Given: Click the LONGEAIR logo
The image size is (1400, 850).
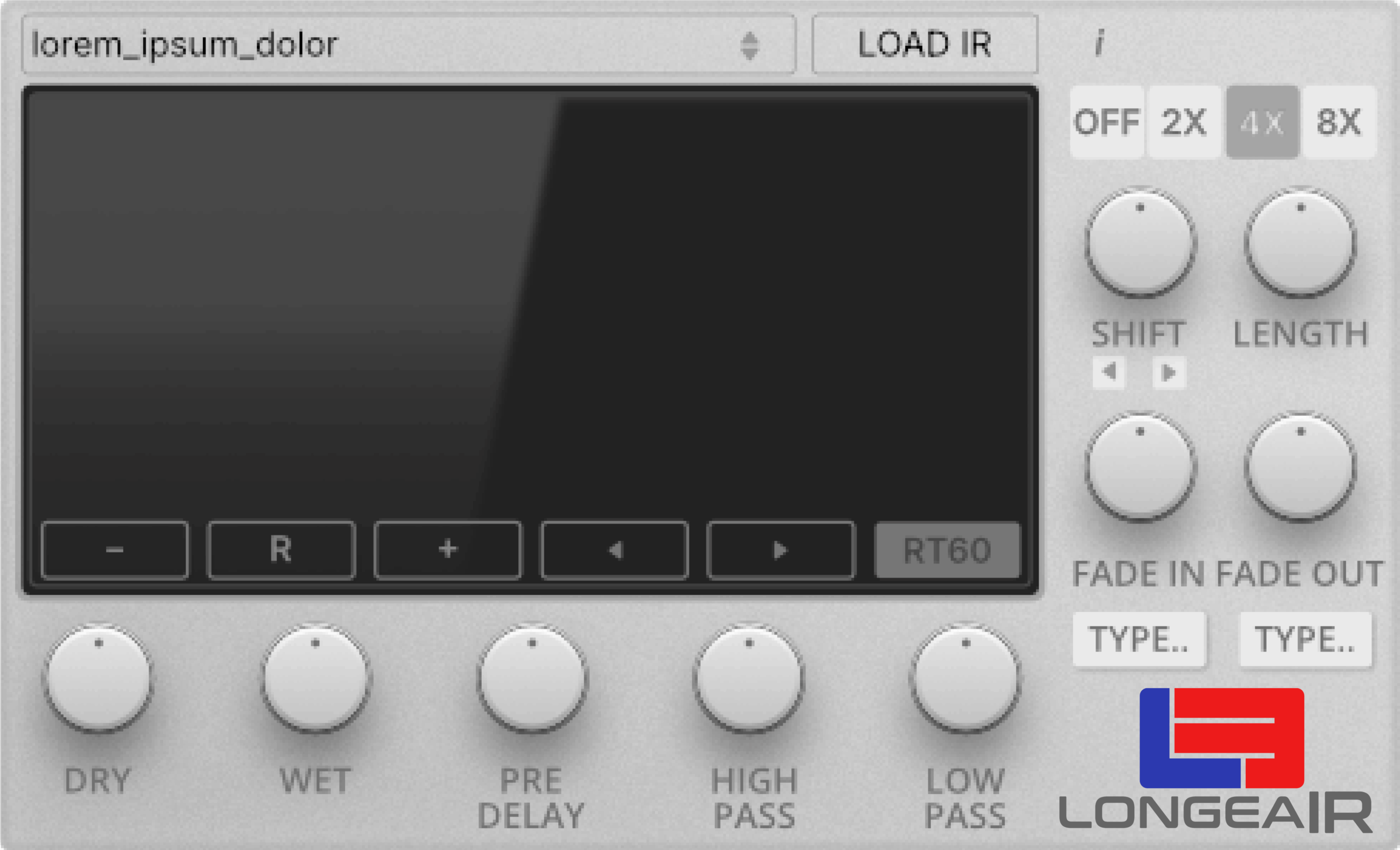Looking at the screenshot, I should [1216, 760].
